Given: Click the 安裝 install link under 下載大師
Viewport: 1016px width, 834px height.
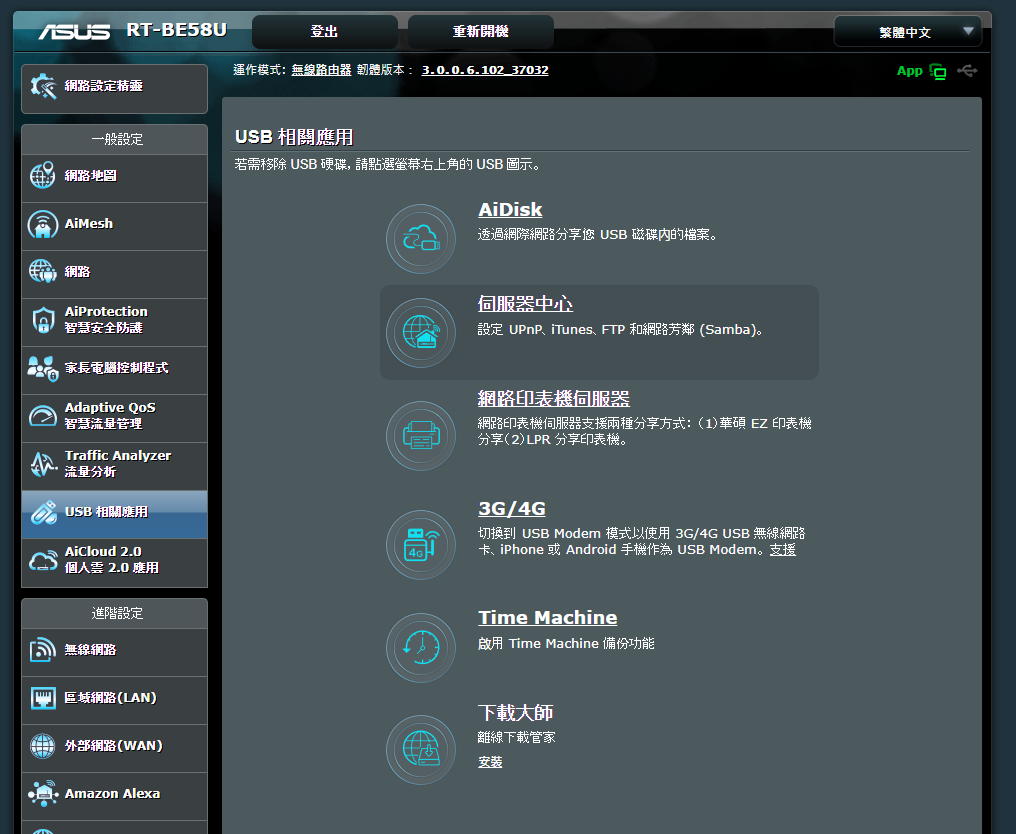Looking at the screenshot, I should coord(490,762).
